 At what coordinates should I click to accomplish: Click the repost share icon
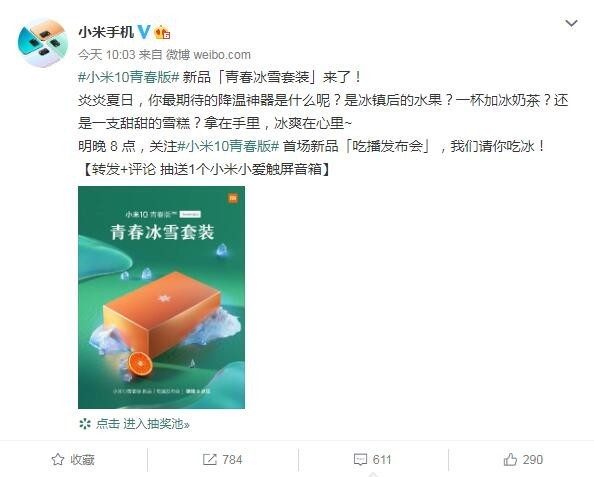point(209,460)
